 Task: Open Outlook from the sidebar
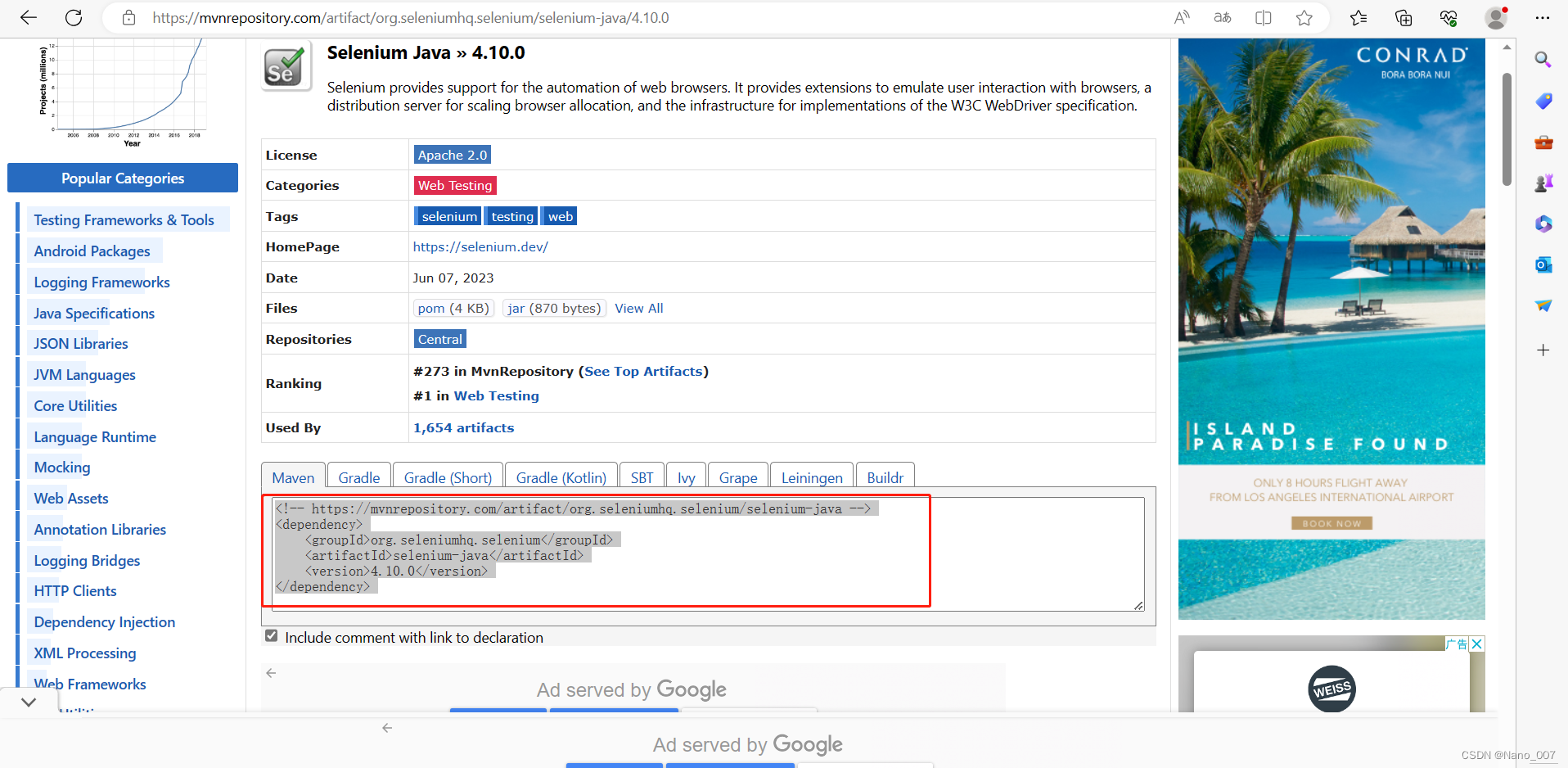coord(1543,264)
